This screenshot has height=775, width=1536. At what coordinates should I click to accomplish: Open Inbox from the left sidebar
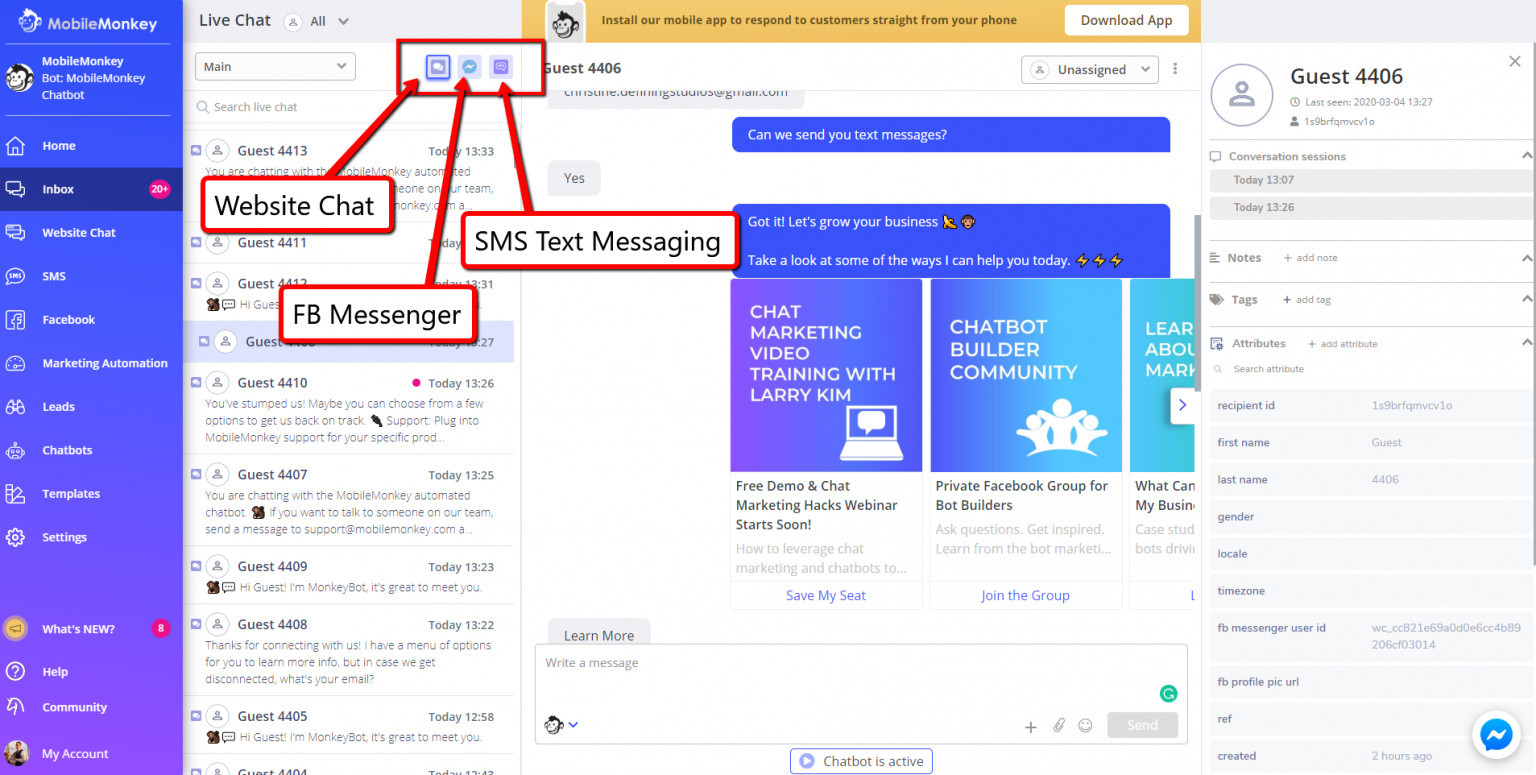[x=58, y=189]
